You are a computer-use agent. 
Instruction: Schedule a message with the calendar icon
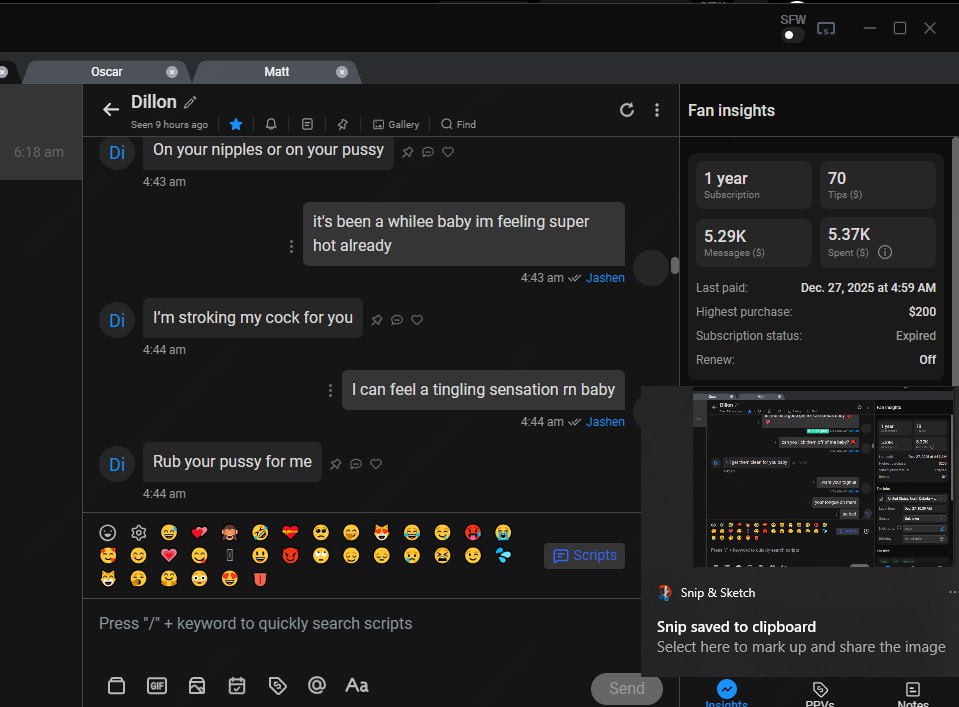coord(237,686)
